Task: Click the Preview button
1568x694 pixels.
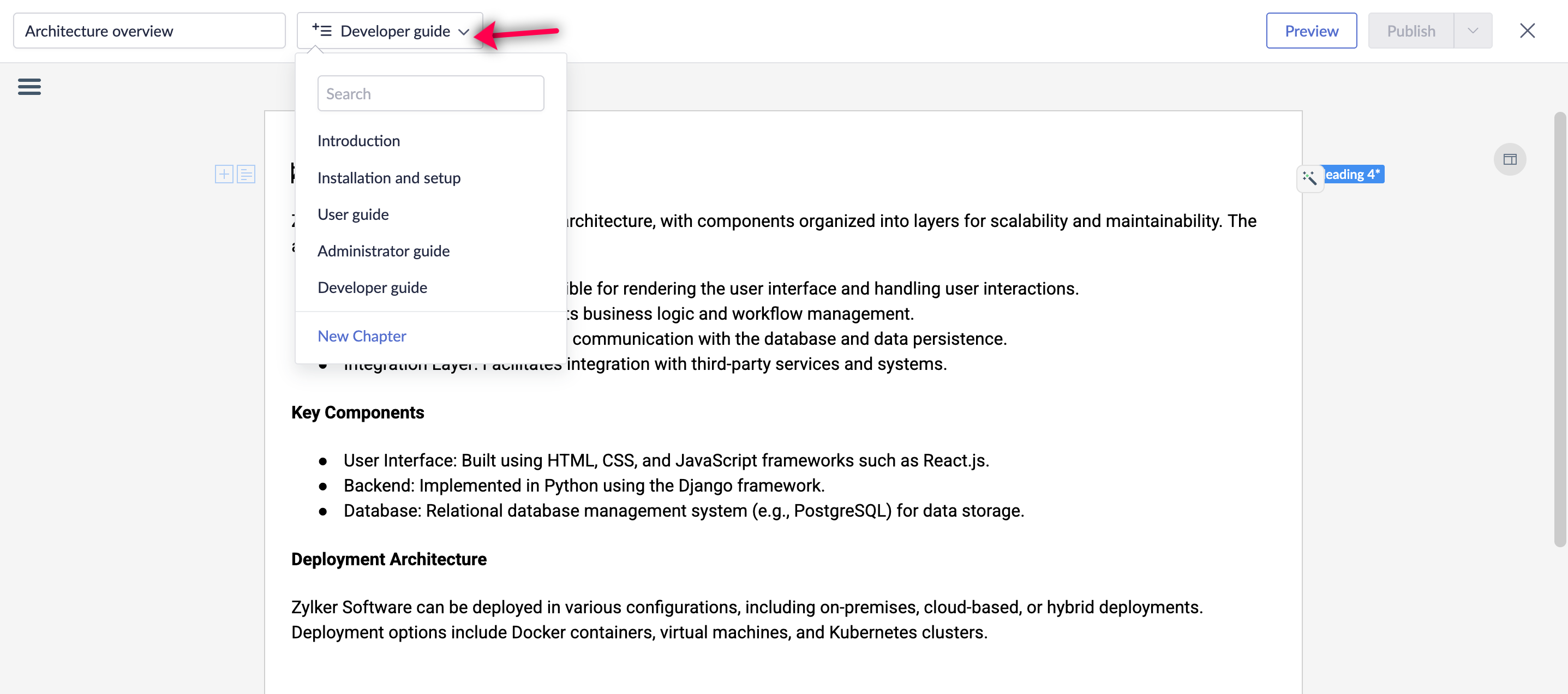Action: (1311, 31)
